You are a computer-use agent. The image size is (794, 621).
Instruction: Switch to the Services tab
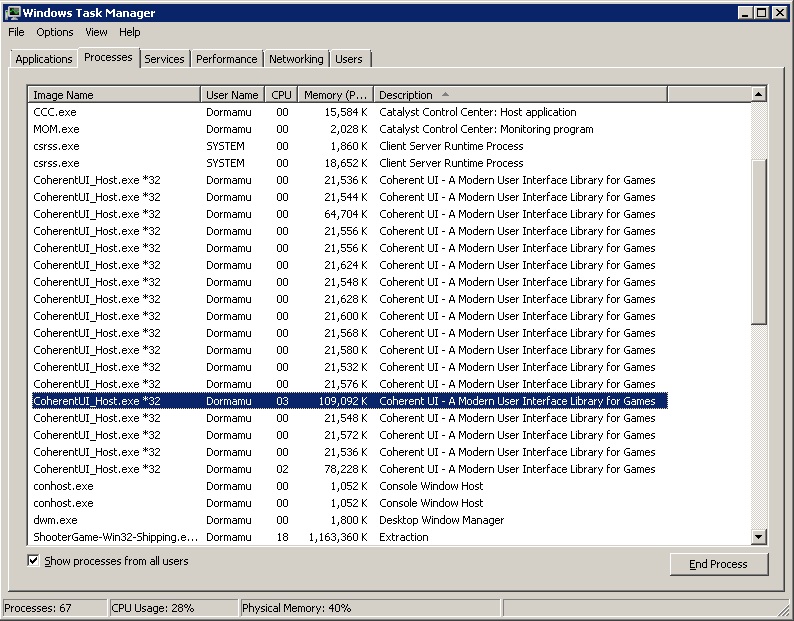click(x=164, y=59)
